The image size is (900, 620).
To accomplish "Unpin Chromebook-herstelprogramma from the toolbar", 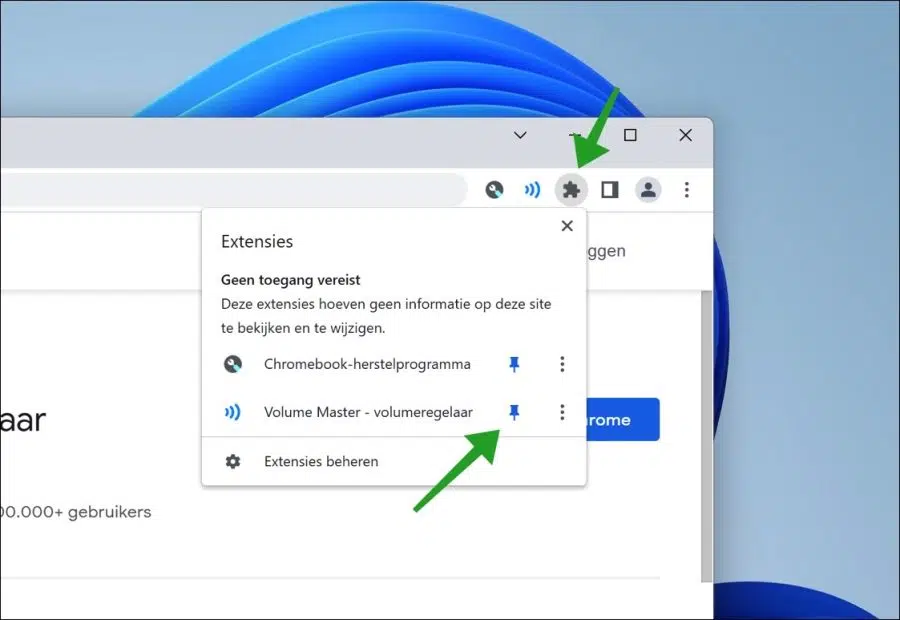I will [514, 364].
